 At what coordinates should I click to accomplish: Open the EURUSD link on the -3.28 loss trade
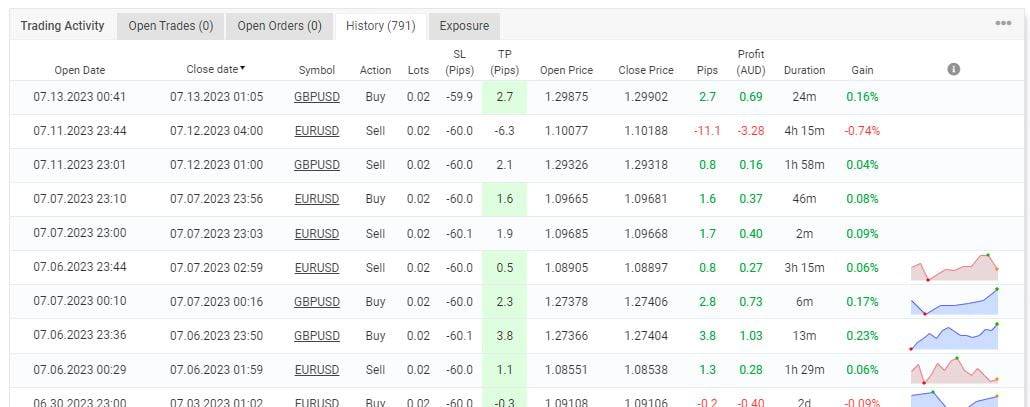[316, 131]
